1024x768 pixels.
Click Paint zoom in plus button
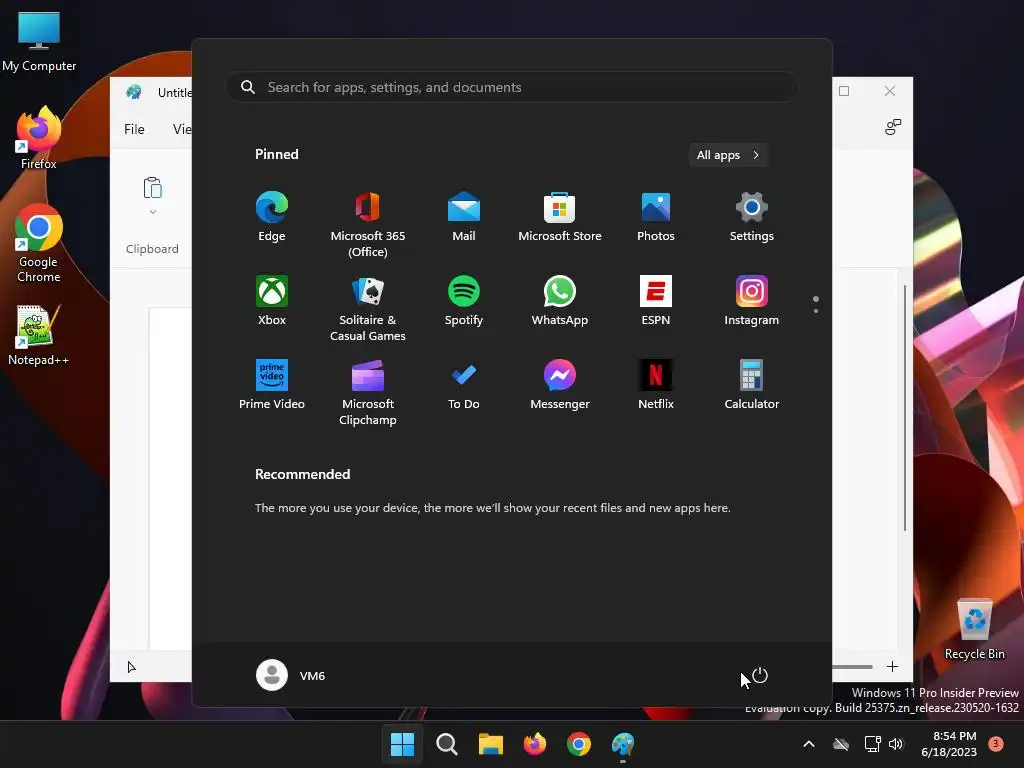pyautogui.click(x=892, y=667)
